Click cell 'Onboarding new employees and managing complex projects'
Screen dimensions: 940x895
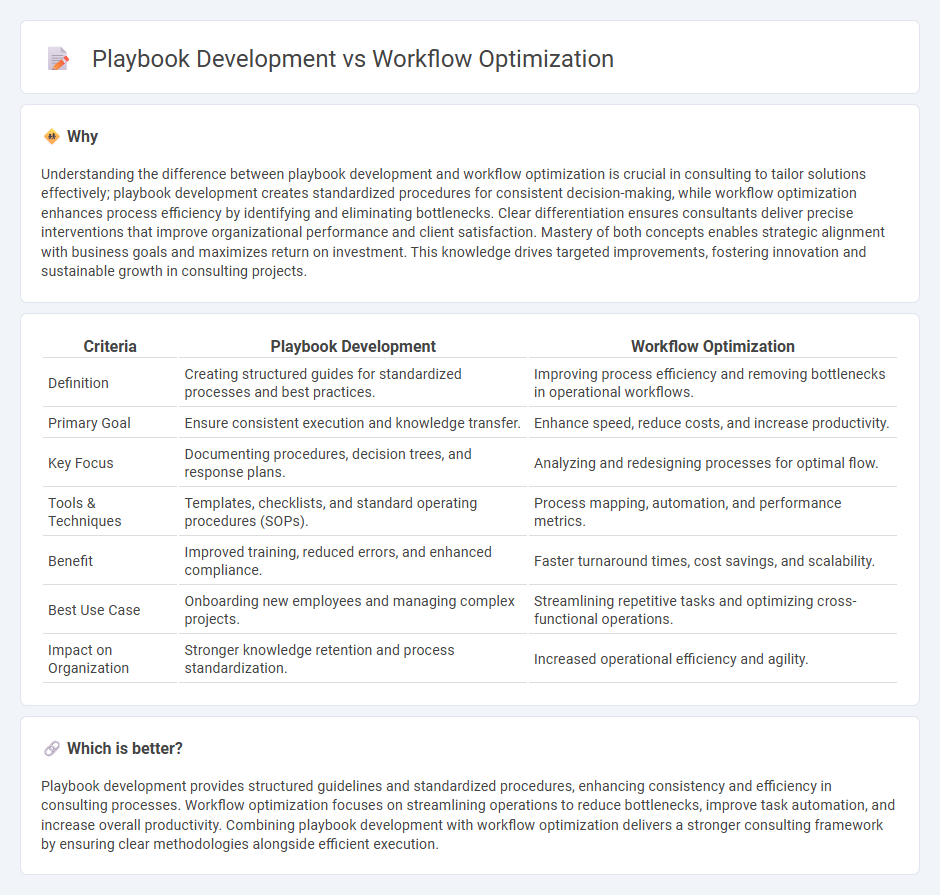[x=353, y=610]
